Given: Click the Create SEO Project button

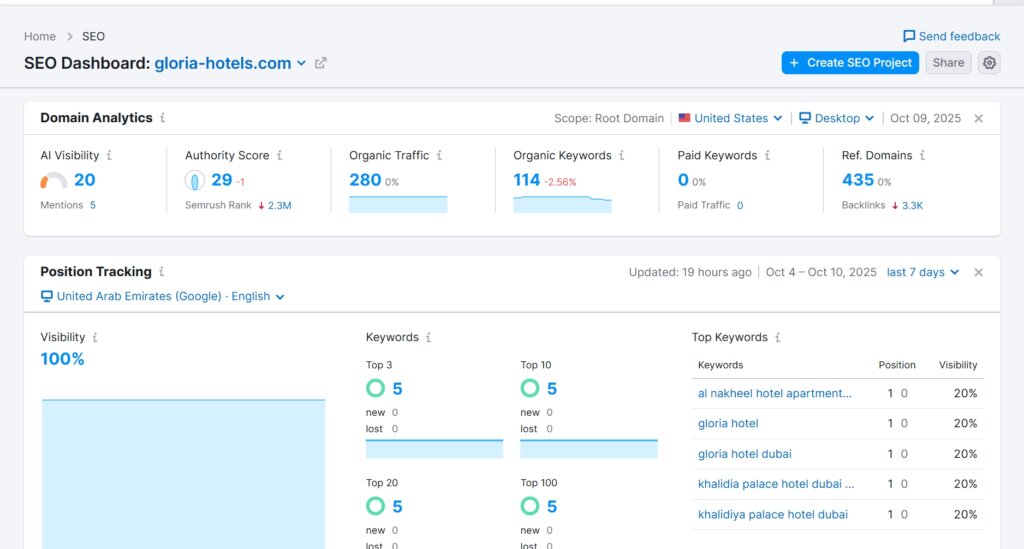Looking at the screenshot, I should click(849, 63).
